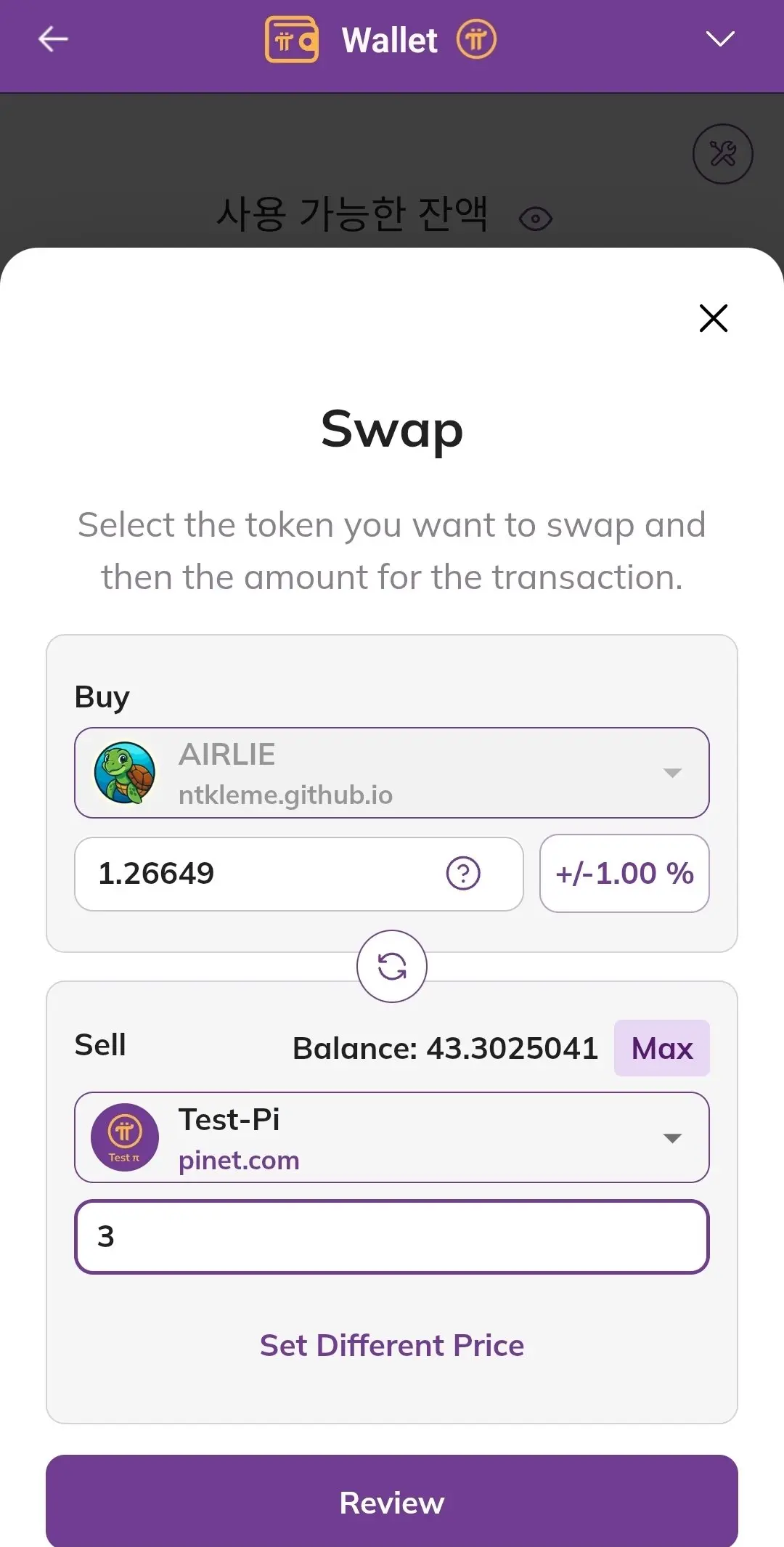784x1547 pixels.
Task: Tap the back arrow in header
Action: click(53, 39)
